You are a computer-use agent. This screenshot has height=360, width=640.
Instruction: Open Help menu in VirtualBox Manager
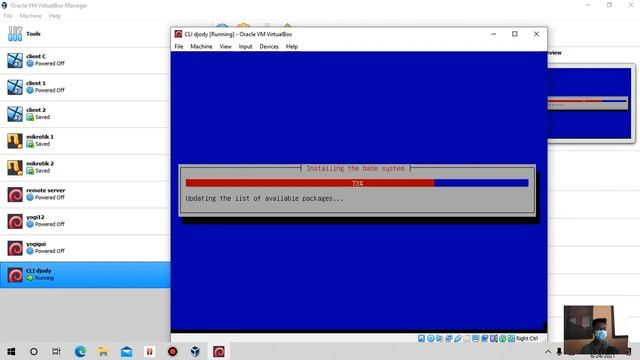click(54, 16)
